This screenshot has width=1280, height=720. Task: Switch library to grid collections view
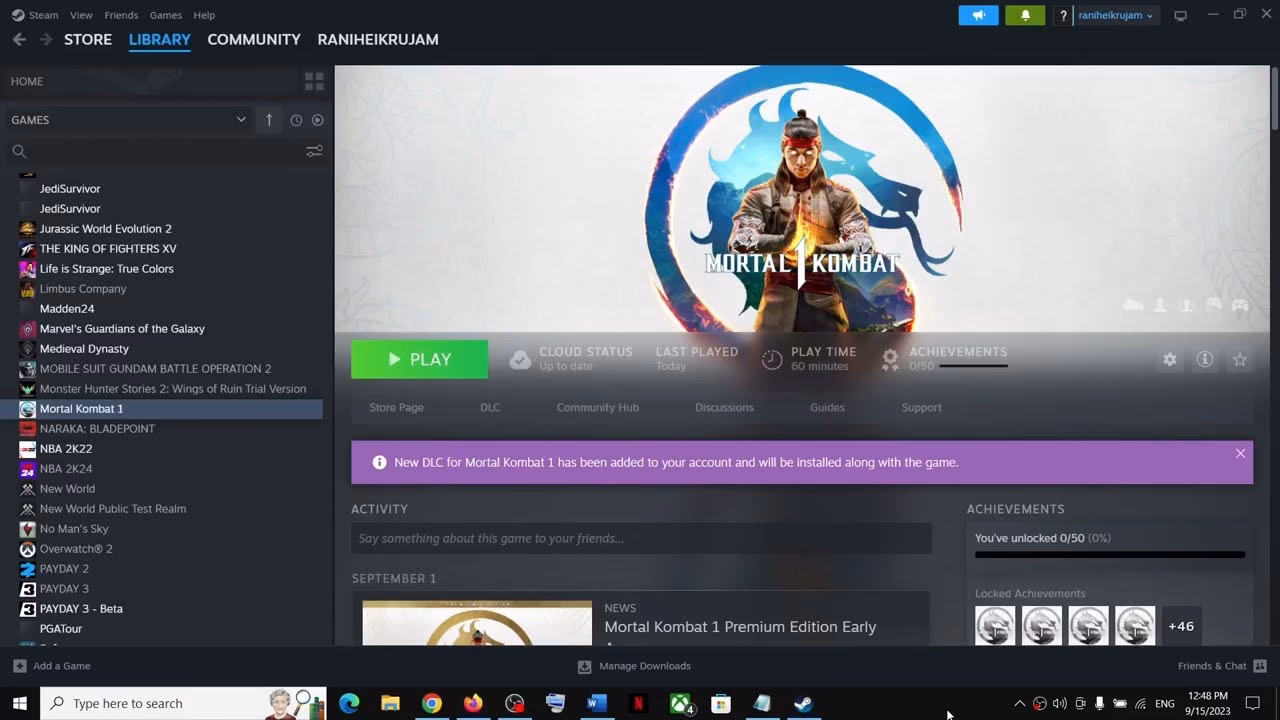coord(314,81)
